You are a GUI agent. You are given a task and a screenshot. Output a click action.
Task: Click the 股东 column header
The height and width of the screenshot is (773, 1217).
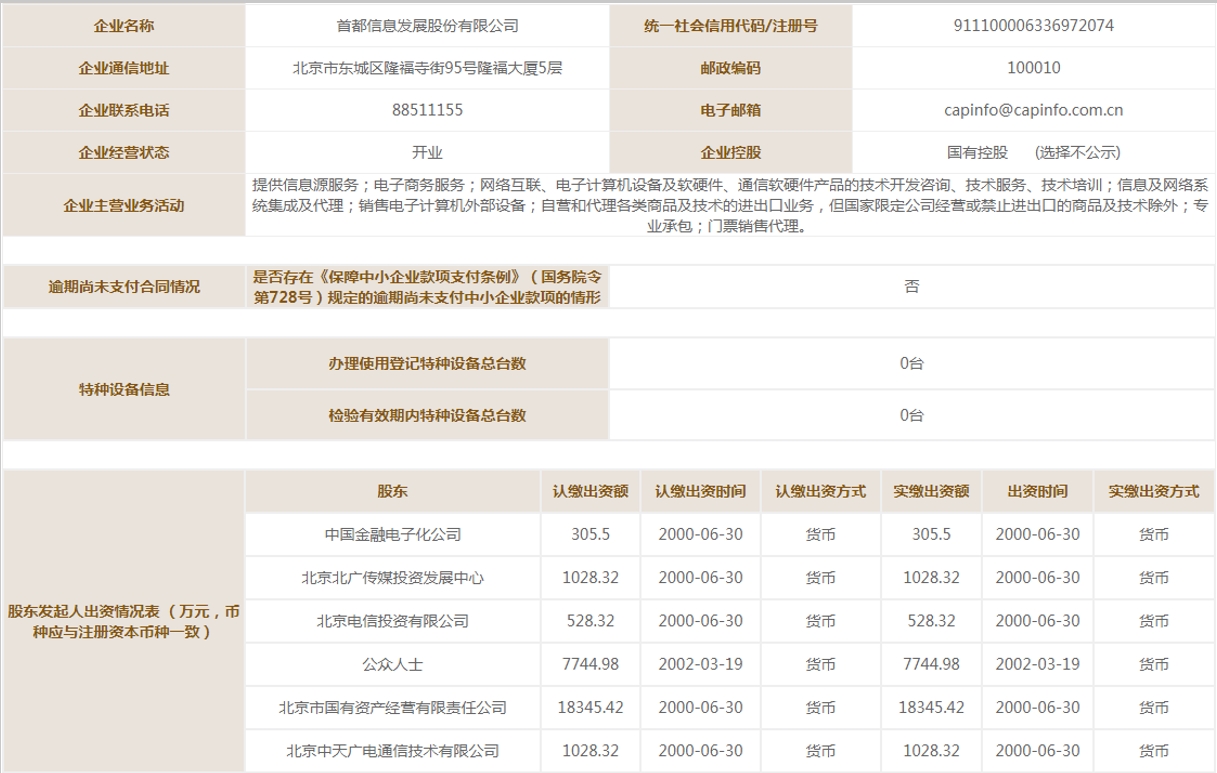click(x=392, y=492)
